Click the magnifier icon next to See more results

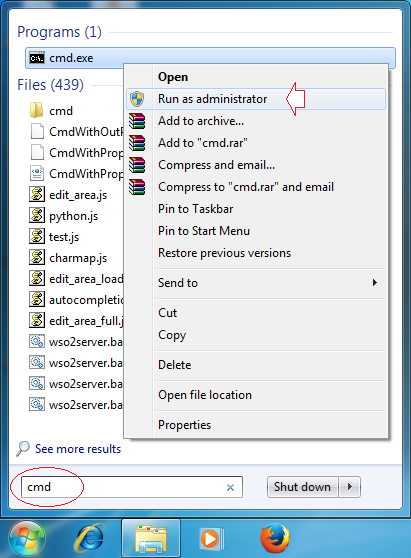click(23, 449)
